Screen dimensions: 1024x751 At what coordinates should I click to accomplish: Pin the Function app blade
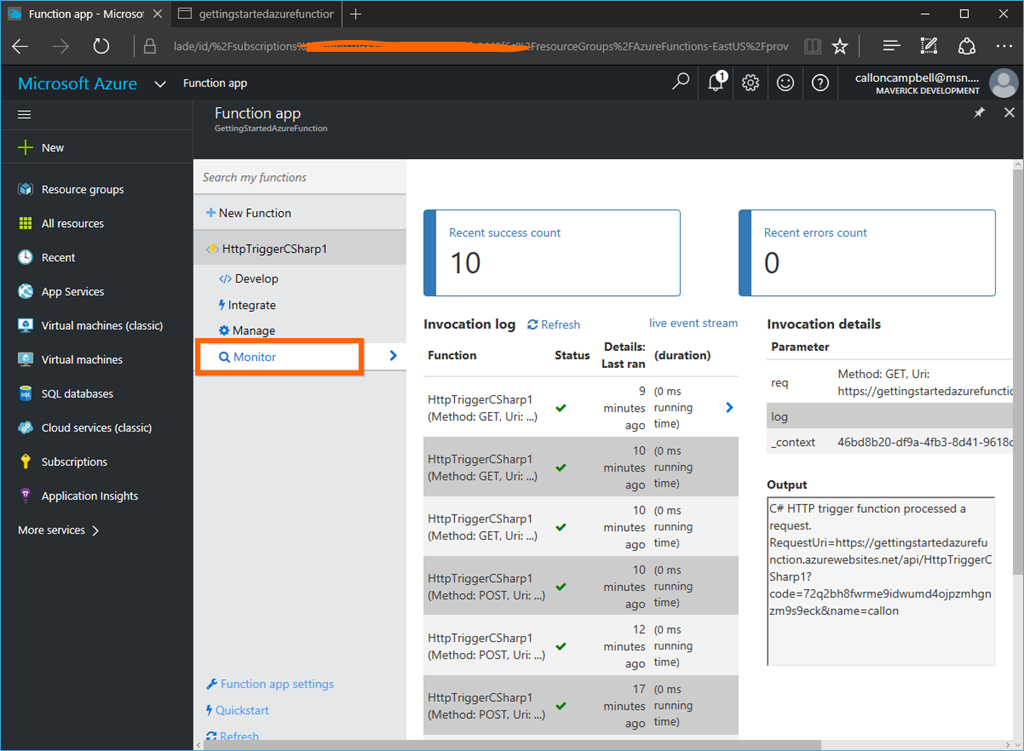tap(979, 113)
